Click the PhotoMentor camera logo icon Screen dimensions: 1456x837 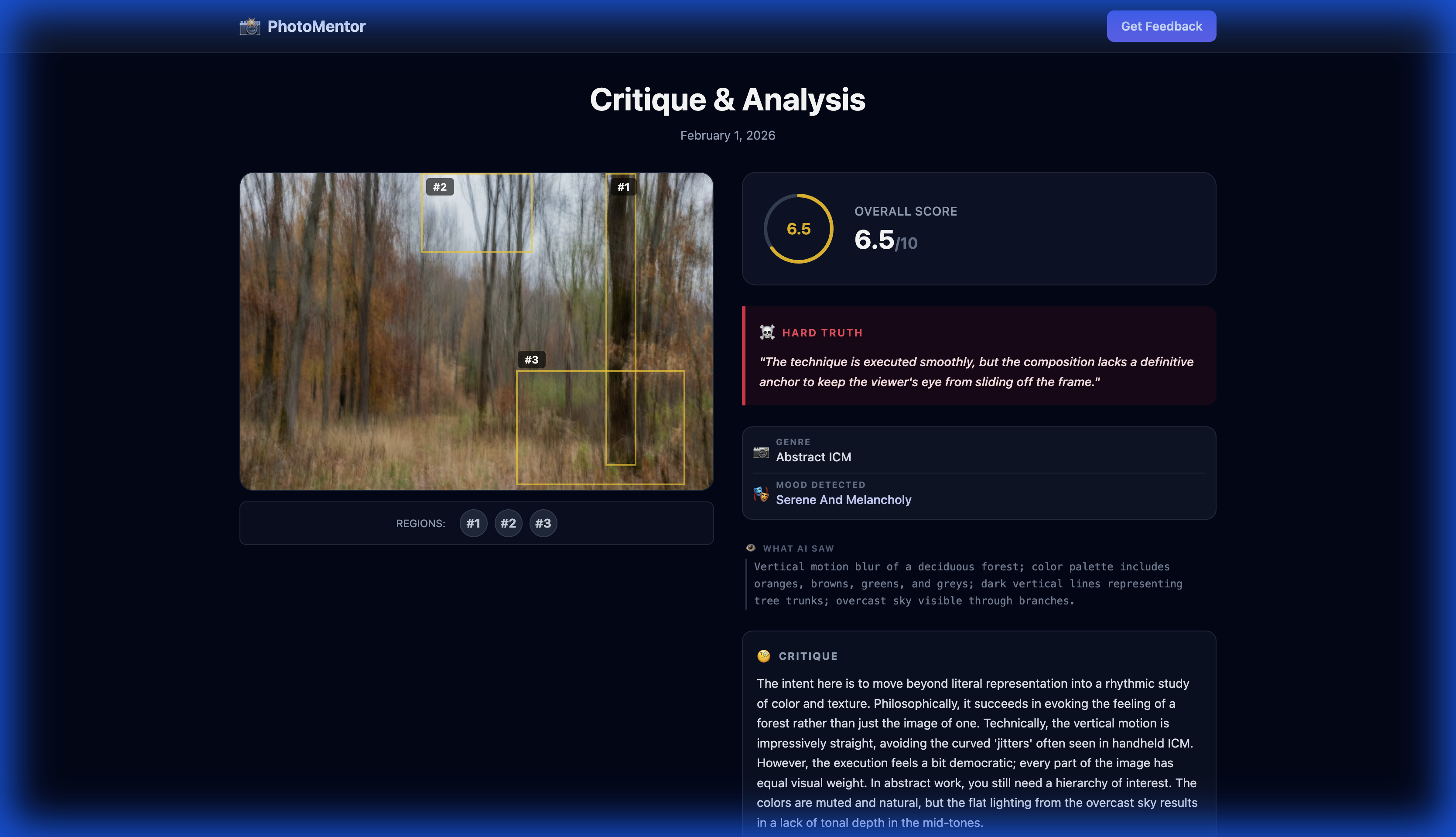pos(250,27)
